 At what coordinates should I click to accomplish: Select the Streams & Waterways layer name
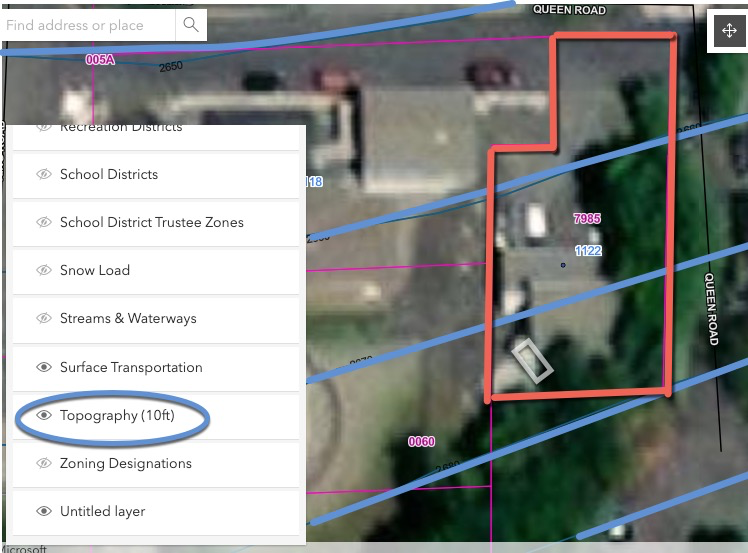pos(128,318)
